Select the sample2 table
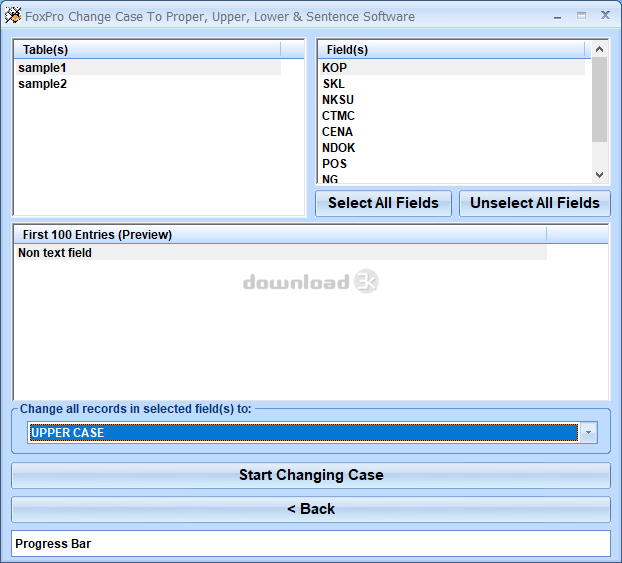The width and height of the screenshot is (622, 563). pos(148,84)
